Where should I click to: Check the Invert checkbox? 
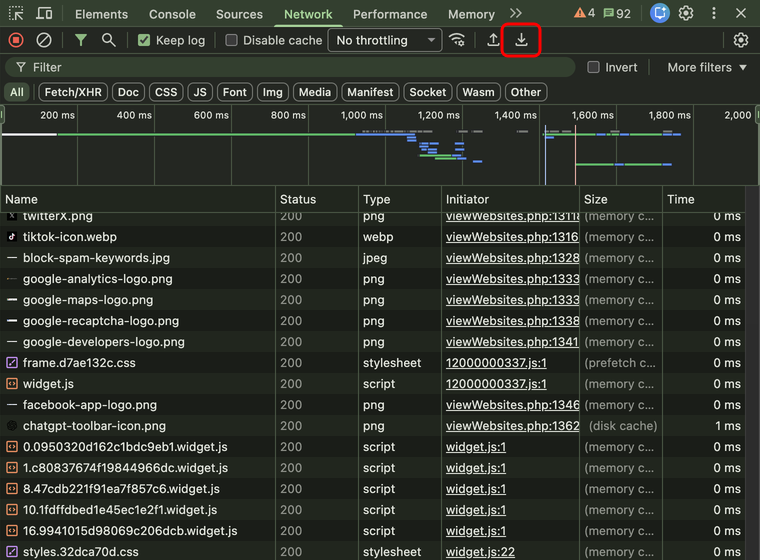click(593, 67)
